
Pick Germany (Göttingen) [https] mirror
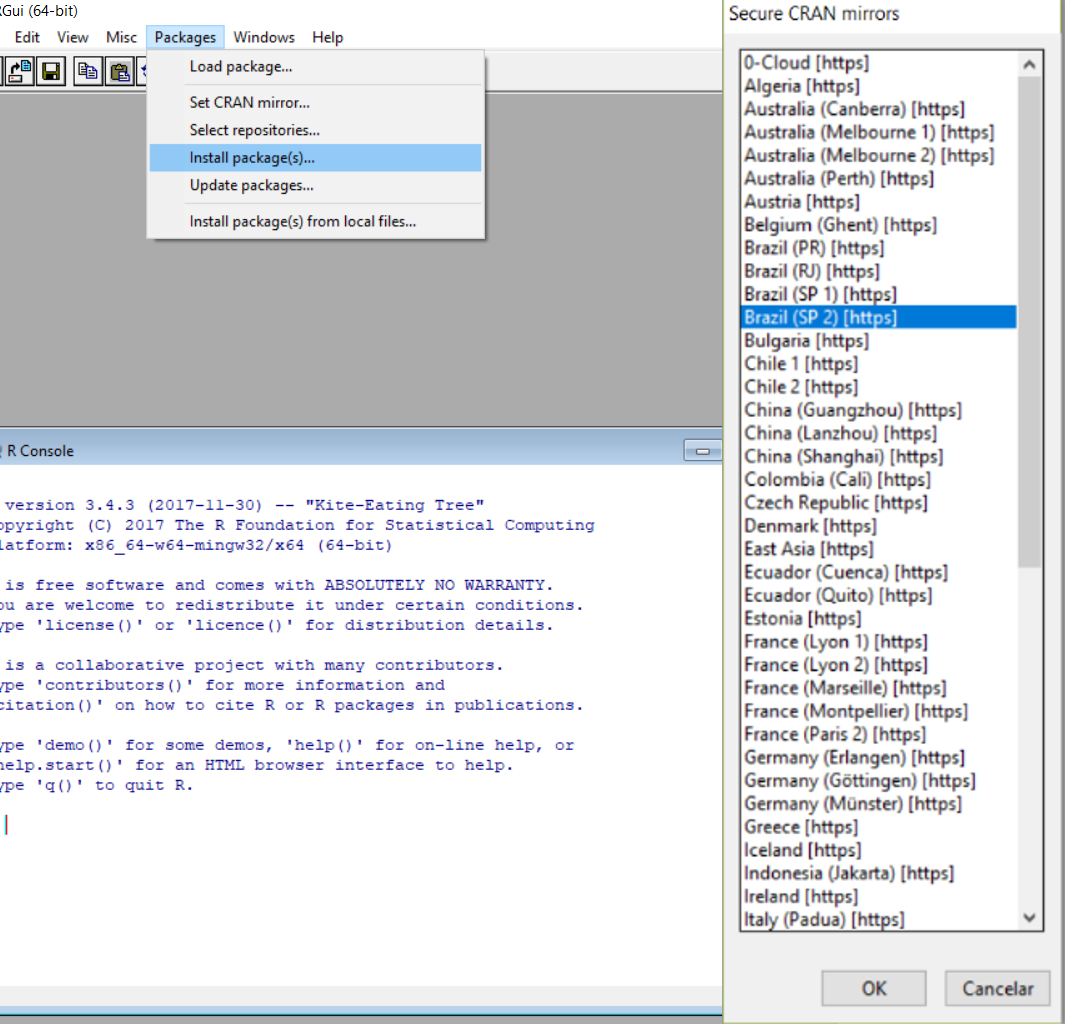[x=859, y=781]
